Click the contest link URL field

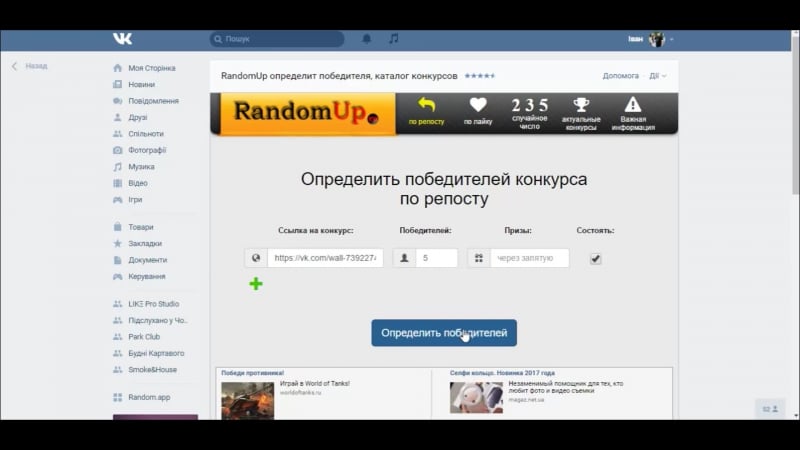tap(326, 258)
